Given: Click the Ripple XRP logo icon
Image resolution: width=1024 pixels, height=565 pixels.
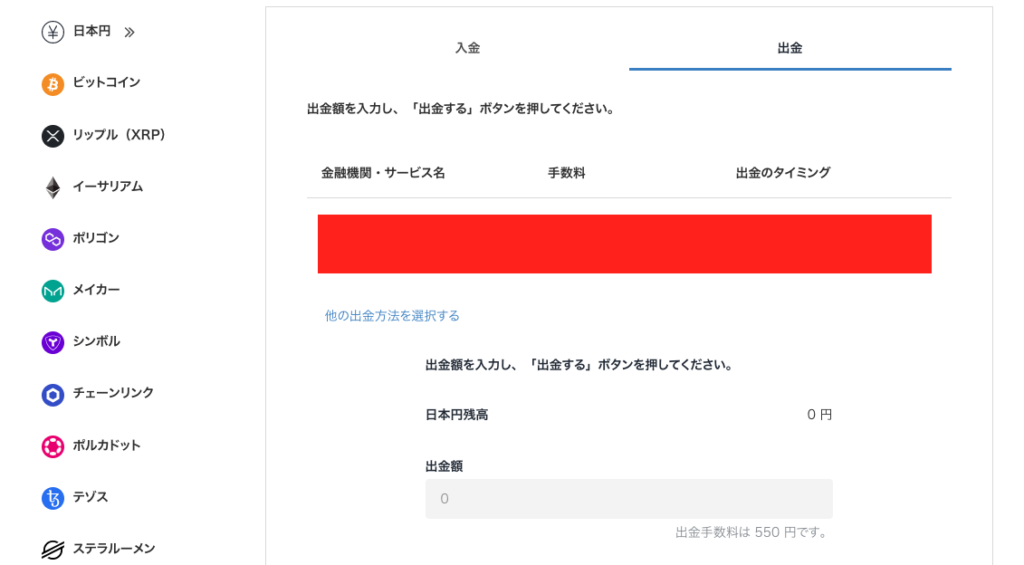Looking at the screenshot, I should point(53,136).
